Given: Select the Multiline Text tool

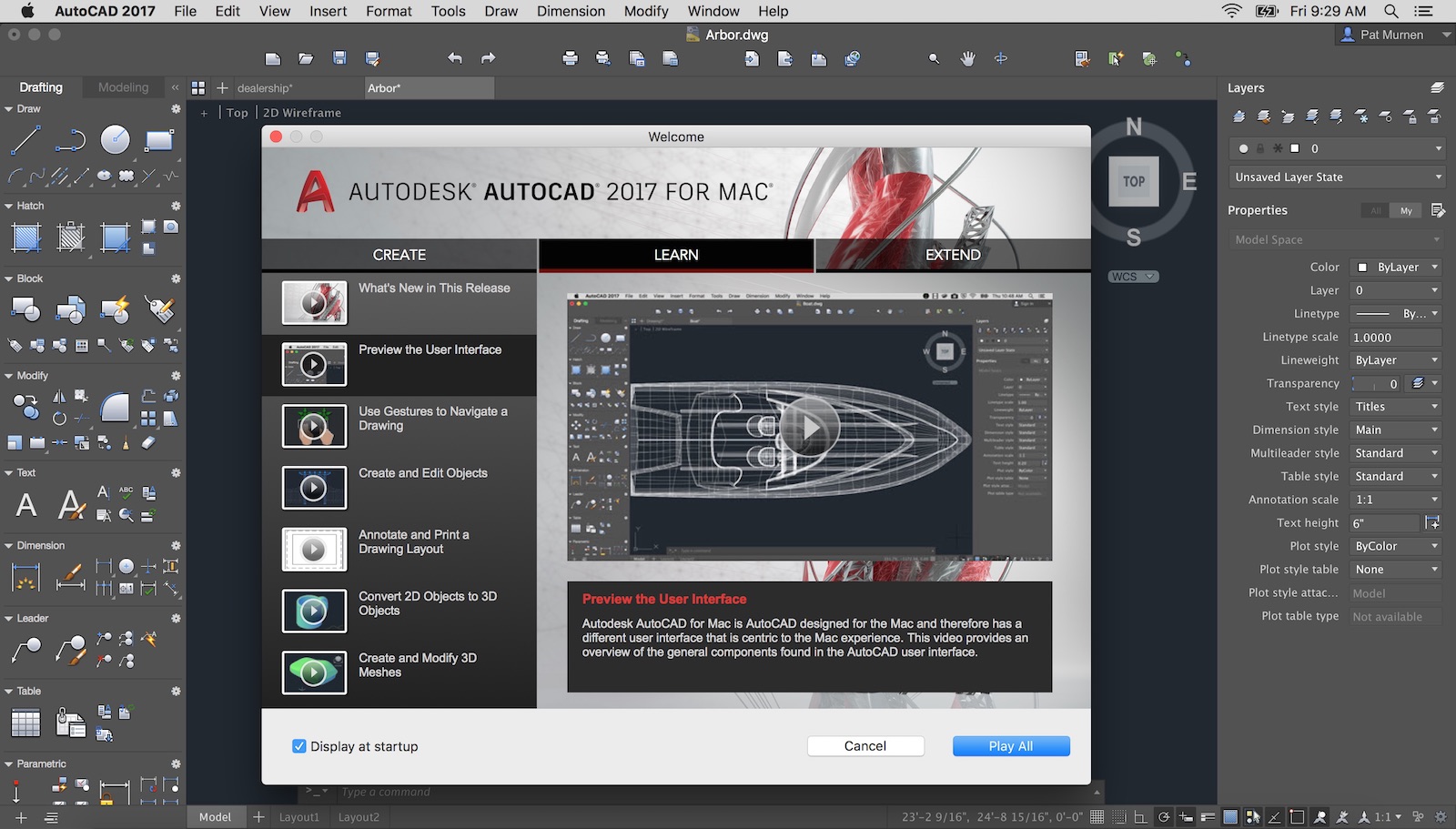Looking at the screenshot, I should [x=26, y=504].
